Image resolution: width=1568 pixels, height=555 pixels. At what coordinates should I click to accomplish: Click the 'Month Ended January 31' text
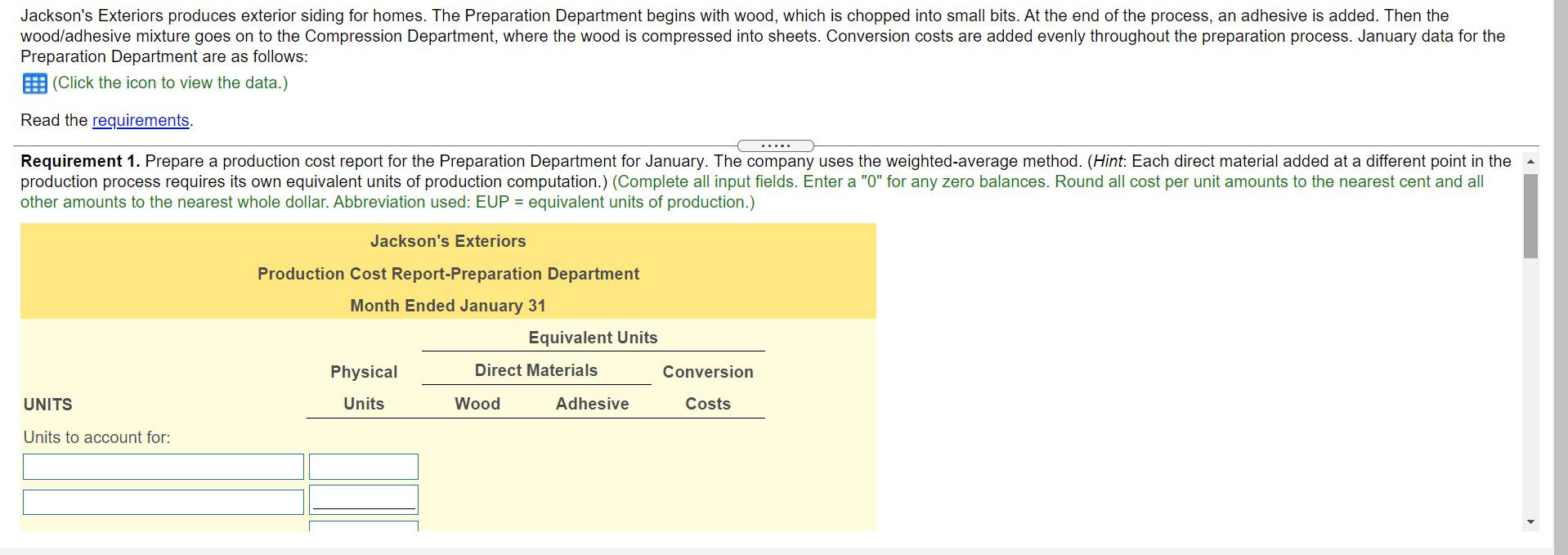[x=448, y=306]
